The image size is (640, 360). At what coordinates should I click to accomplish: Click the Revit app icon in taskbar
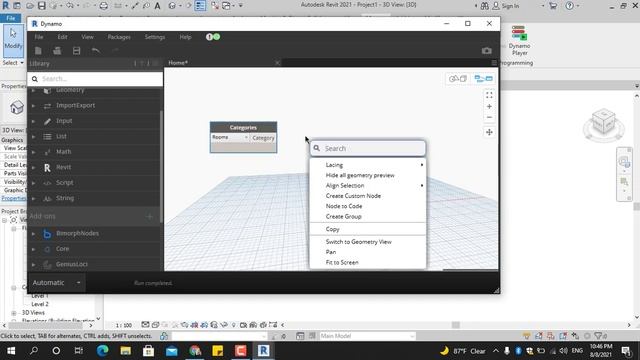click(x=263, y=351)
